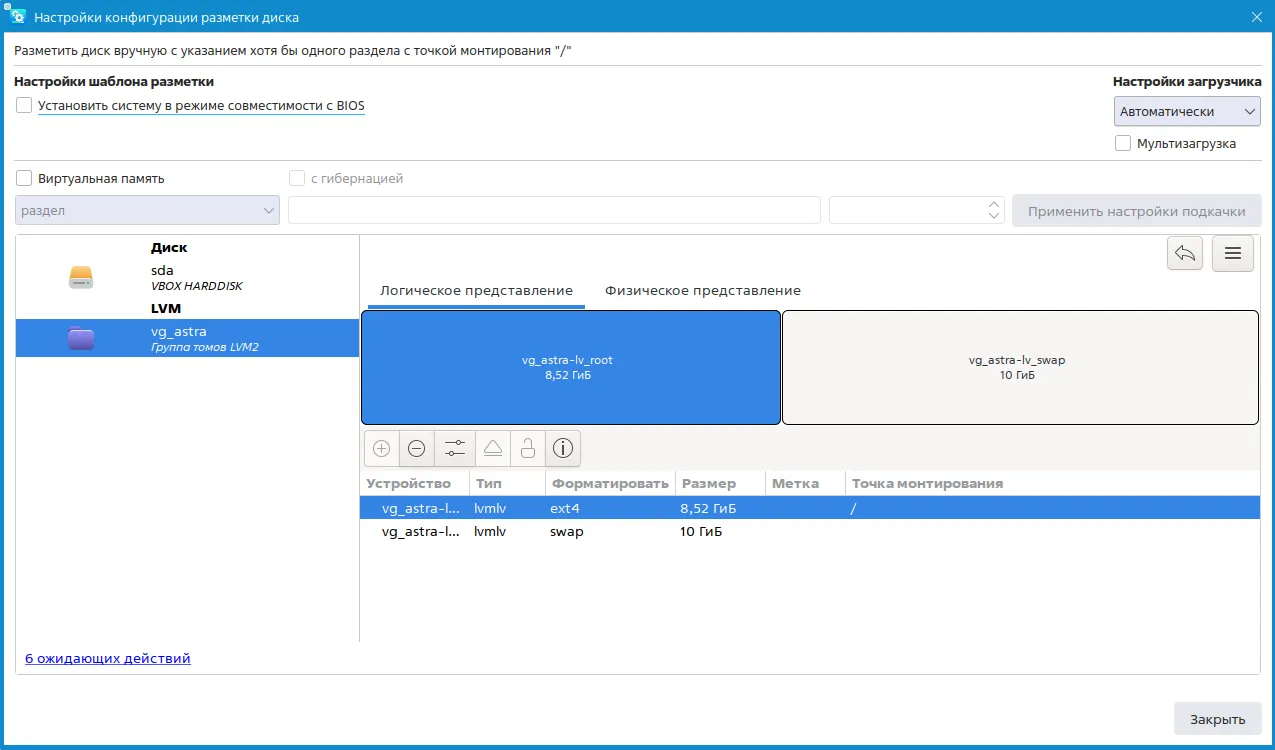This screenshot has width=1275, height=750.
Task: Click the swap size spinner down arrow
Action: coord(994,216)
